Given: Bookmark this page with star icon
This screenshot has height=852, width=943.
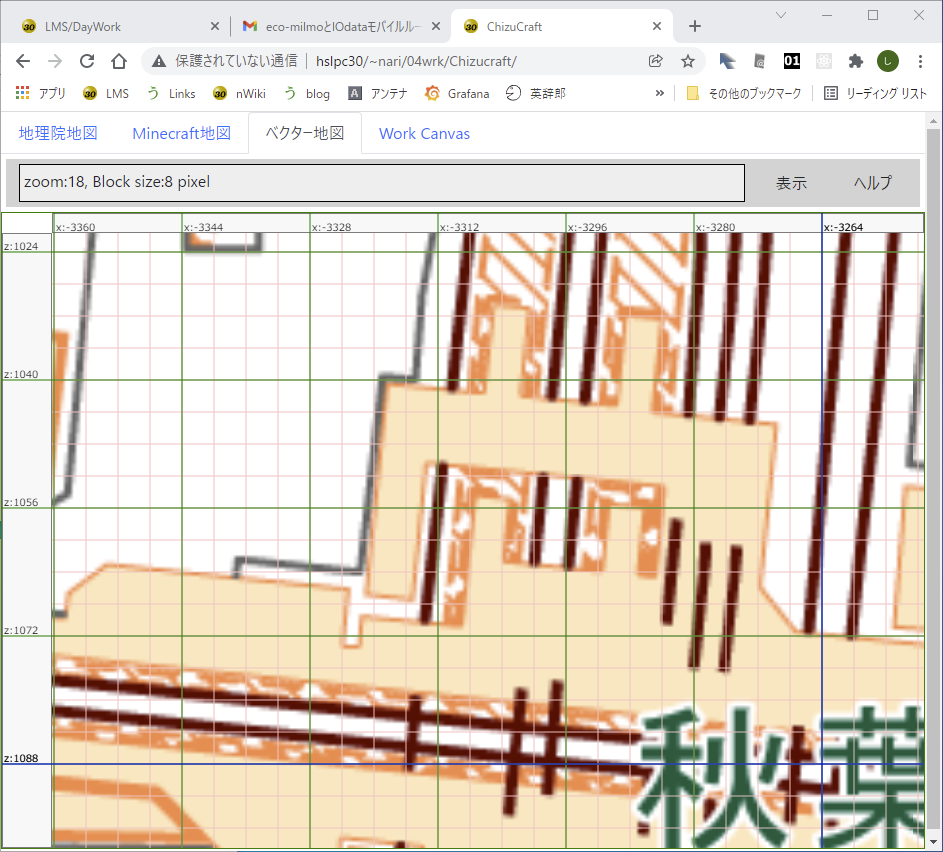Looking at the screenshot, I should (x=688, y=61).
